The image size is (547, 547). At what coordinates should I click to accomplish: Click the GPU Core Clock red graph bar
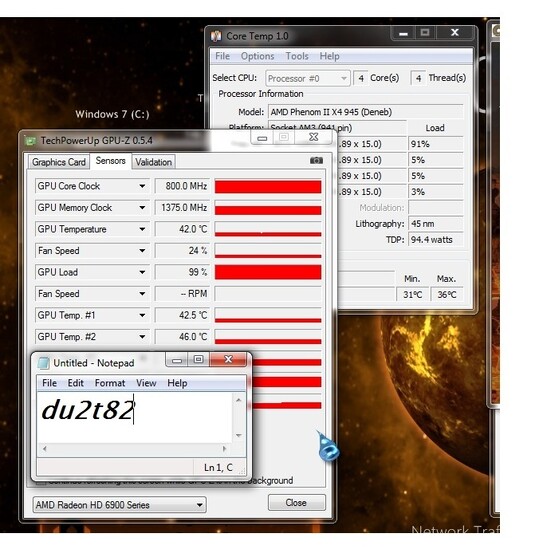click(x=268, y=187)
